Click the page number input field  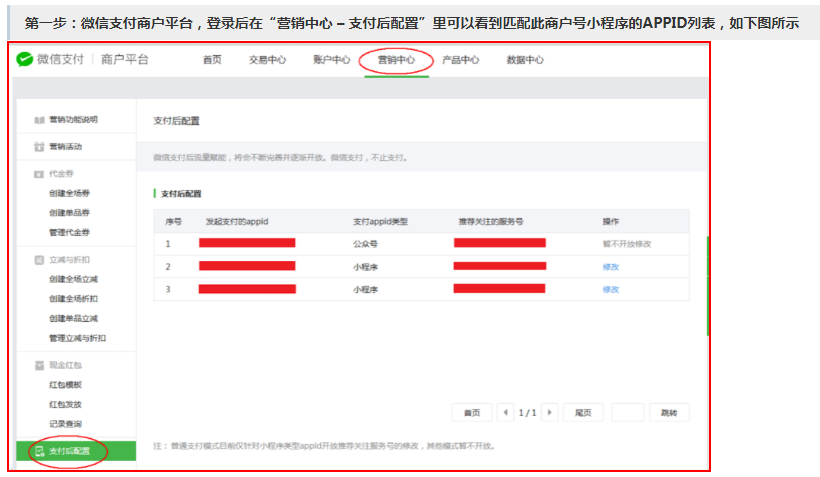[x=627, y=413]
